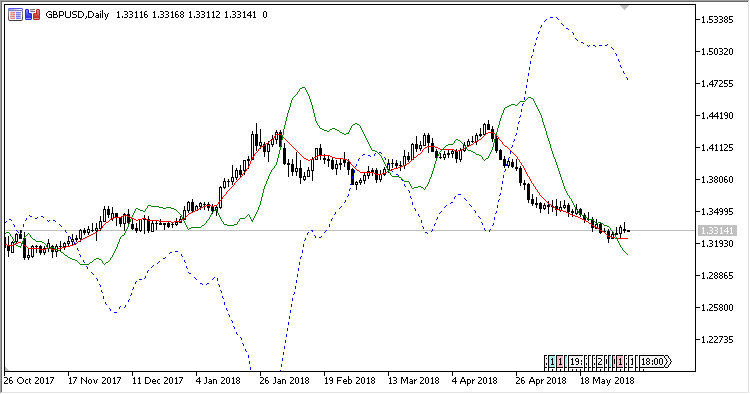Screen dimensions: 750x394
Task: Click the grey current price tag on price axis
Action: tap(717, 231)
